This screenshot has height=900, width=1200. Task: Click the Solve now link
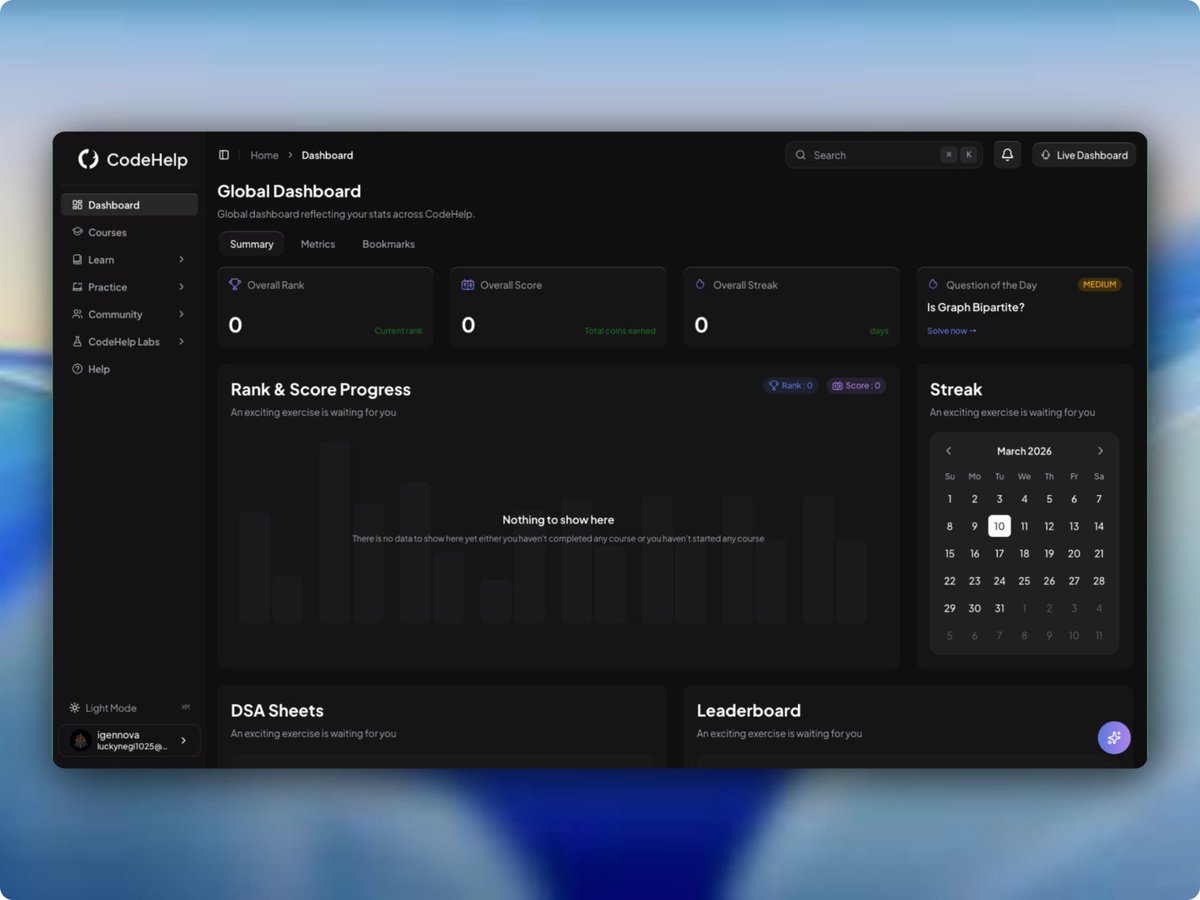coord(951,331)
